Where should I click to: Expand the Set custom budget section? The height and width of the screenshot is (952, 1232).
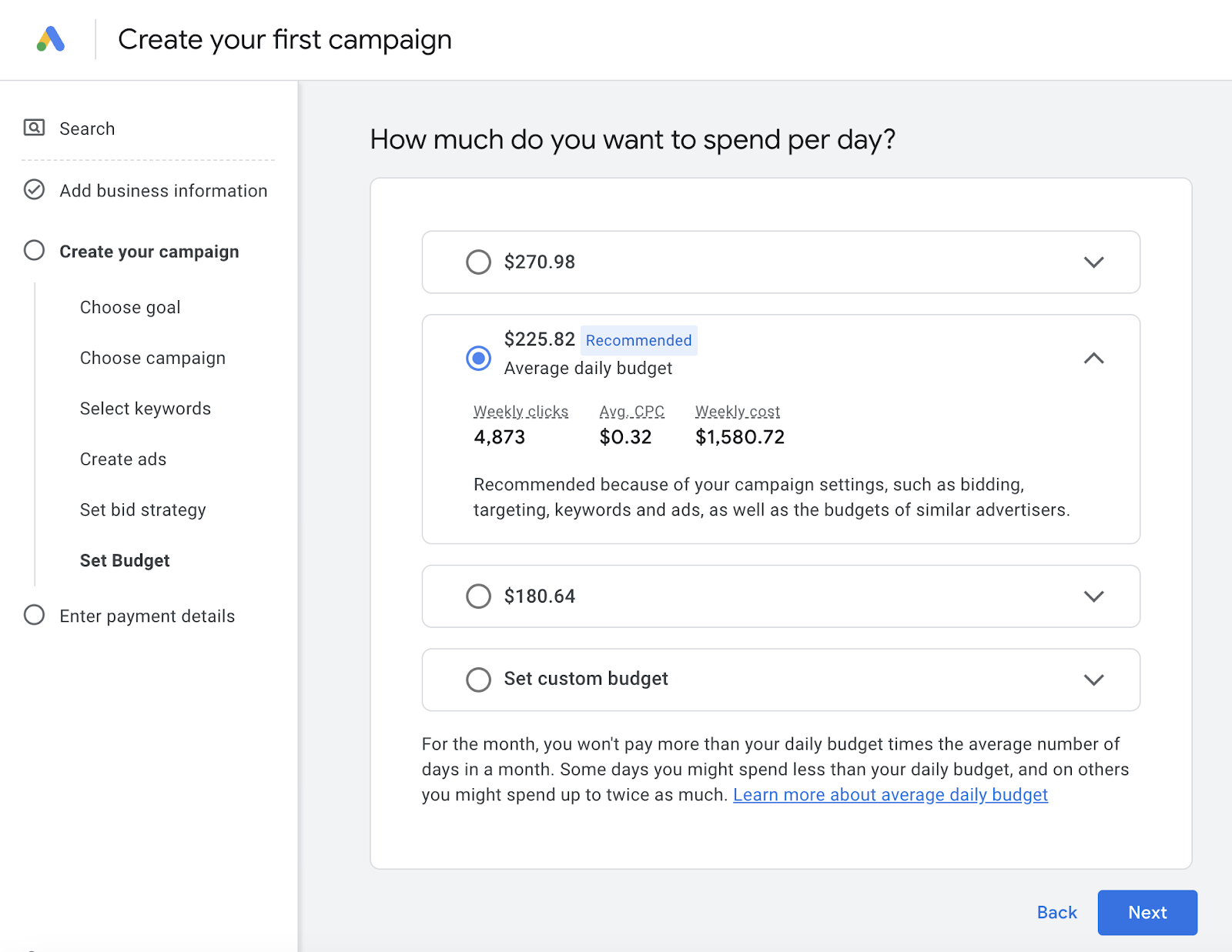point(1094,680)
